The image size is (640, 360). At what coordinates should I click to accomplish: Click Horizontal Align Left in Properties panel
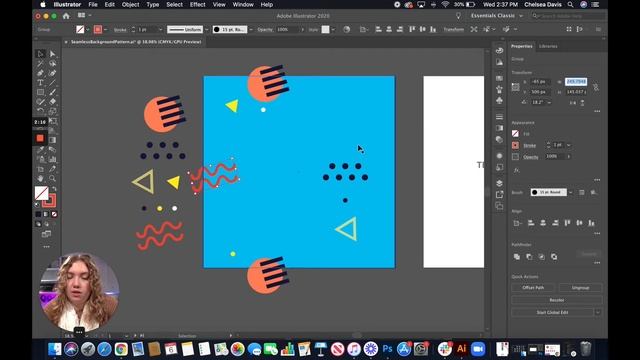tap(531, 223)
